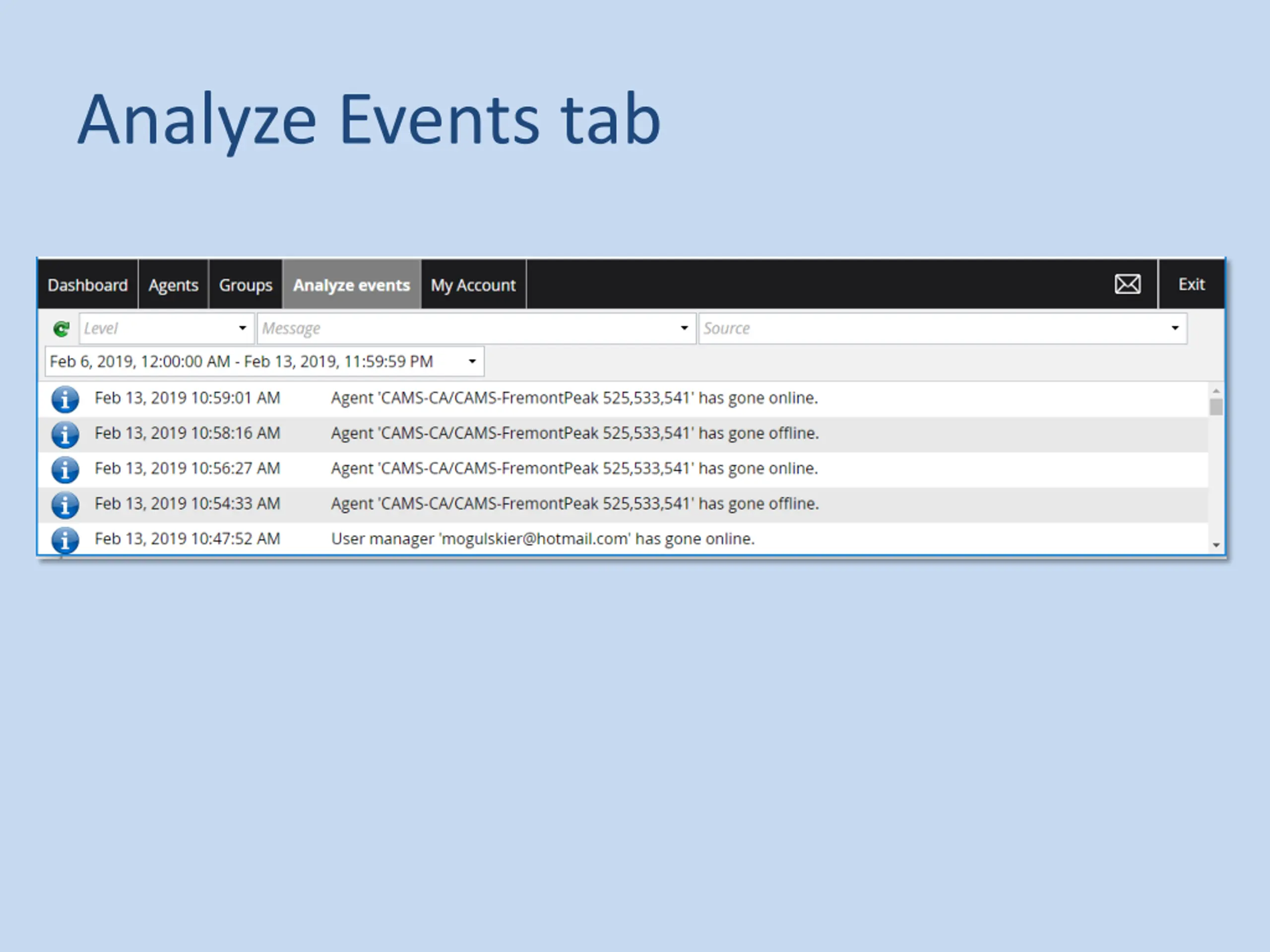Viewport: 1270px width, 952px height.
Task: Click 10:58:16 message 'has gone offline'
Action: [574, 433]
